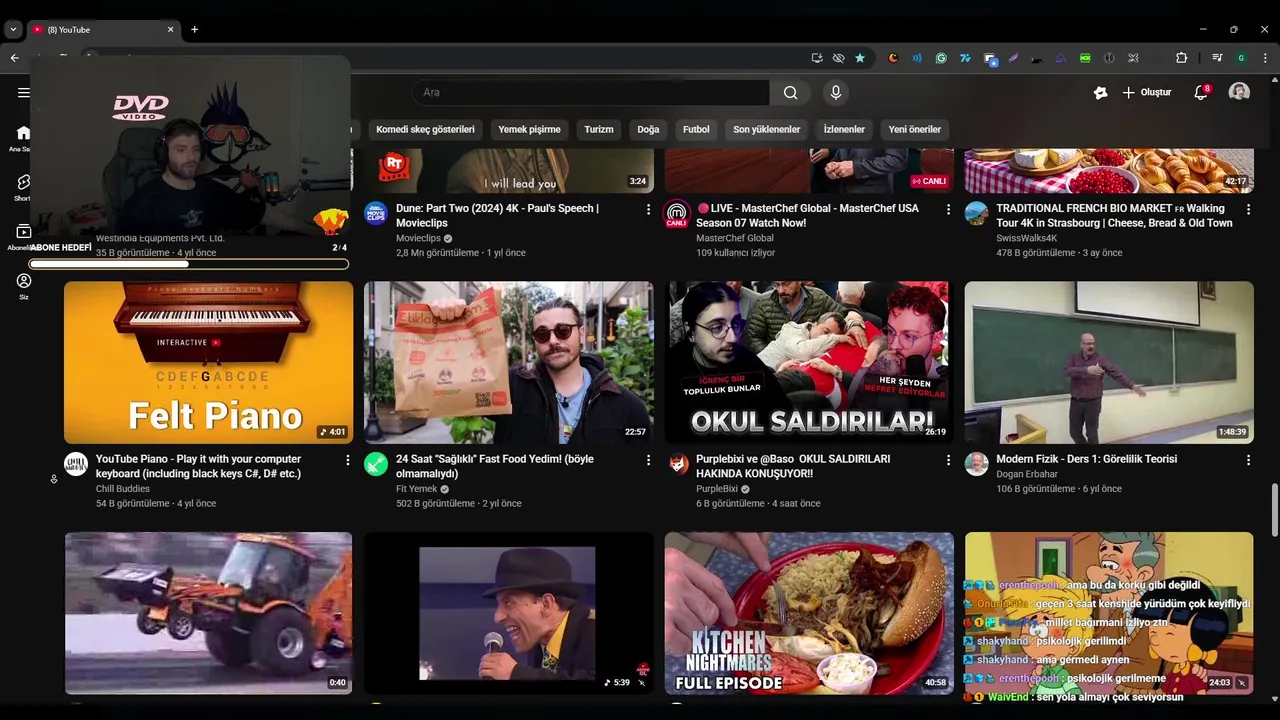Open the browser media controls icon

tap(1217, 58)
